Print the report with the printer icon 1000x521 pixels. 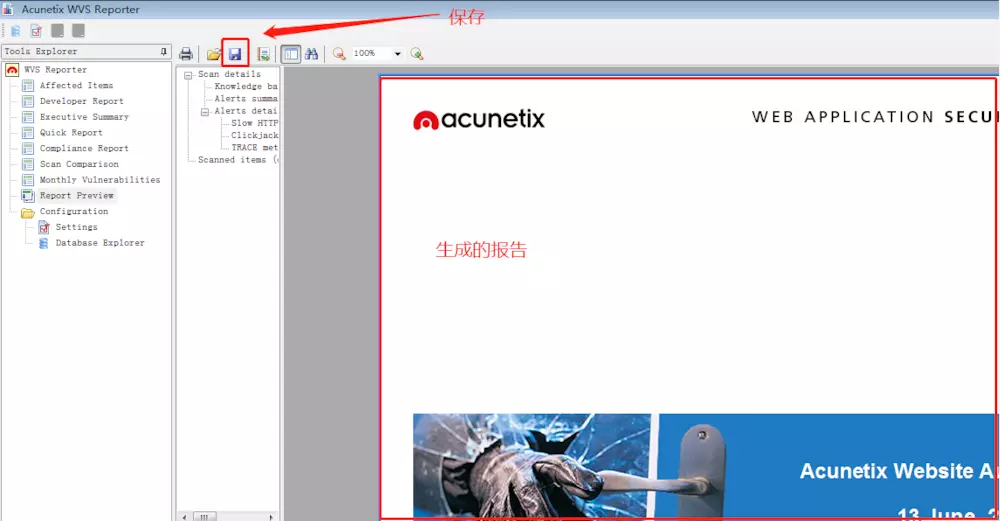click(x=186, y=54)
